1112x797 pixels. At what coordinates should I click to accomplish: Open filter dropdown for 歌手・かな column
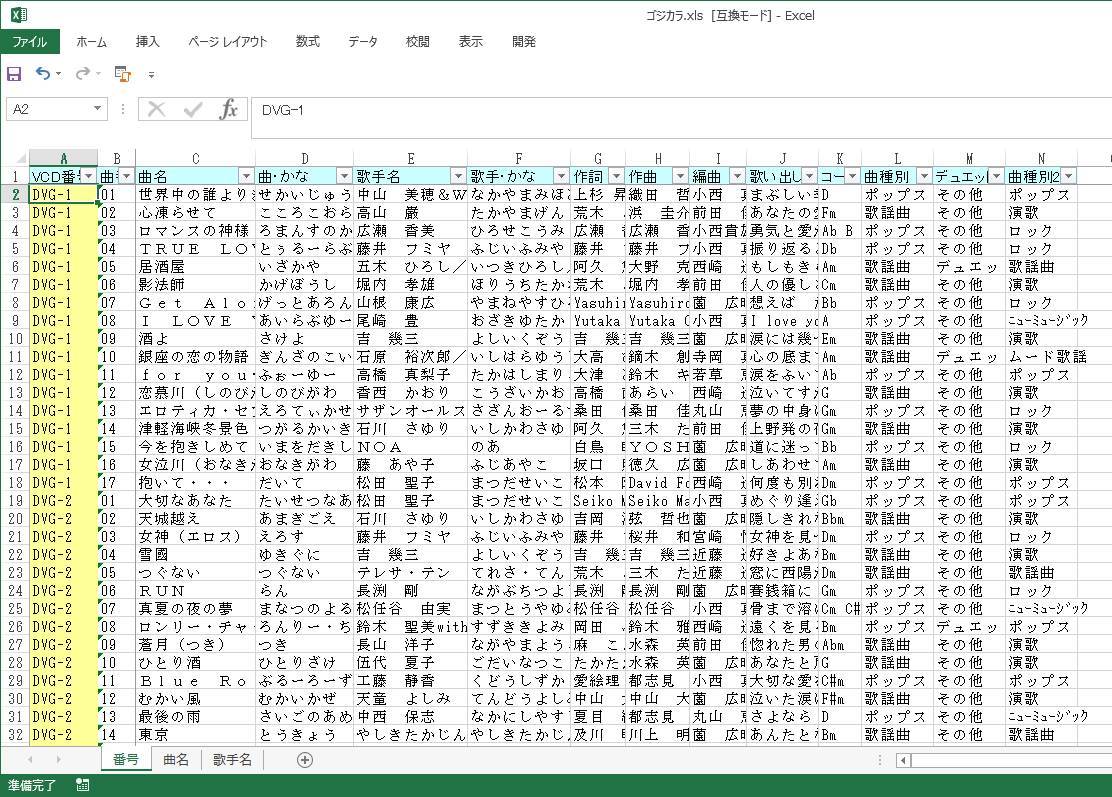point(561,176)
